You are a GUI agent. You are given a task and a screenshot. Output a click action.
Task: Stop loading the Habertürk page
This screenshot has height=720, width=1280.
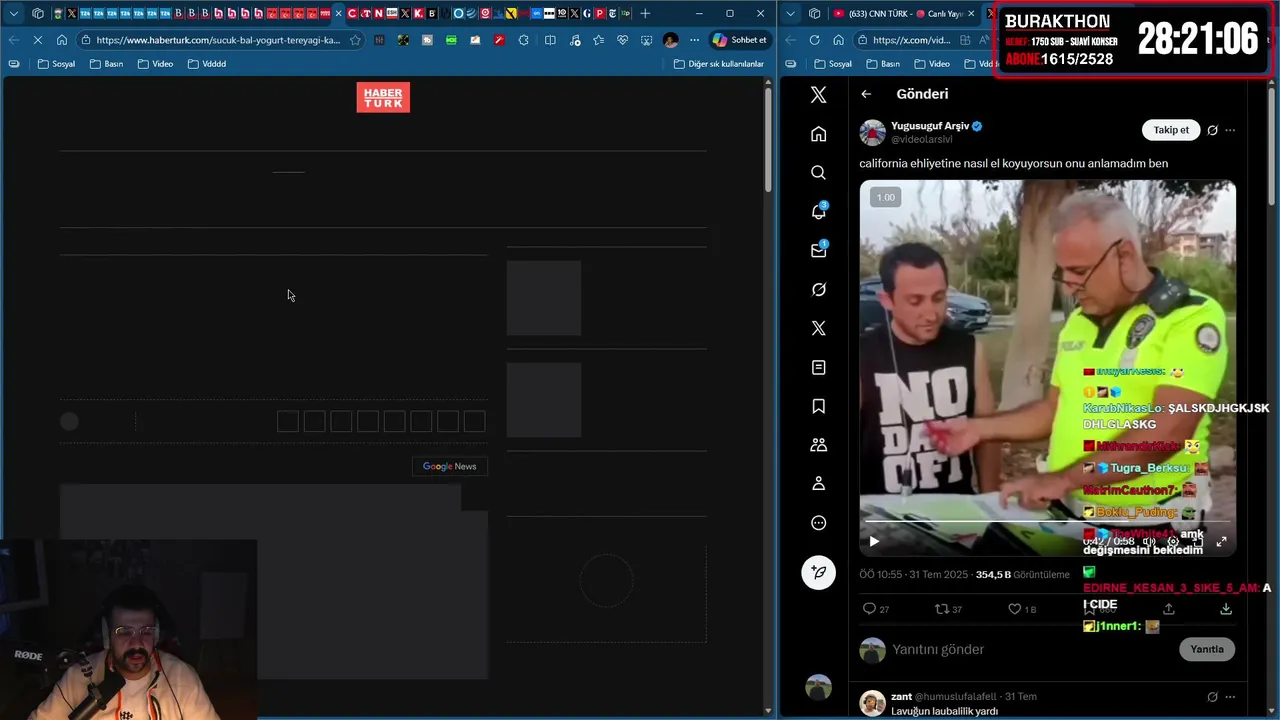pos(37,40)
